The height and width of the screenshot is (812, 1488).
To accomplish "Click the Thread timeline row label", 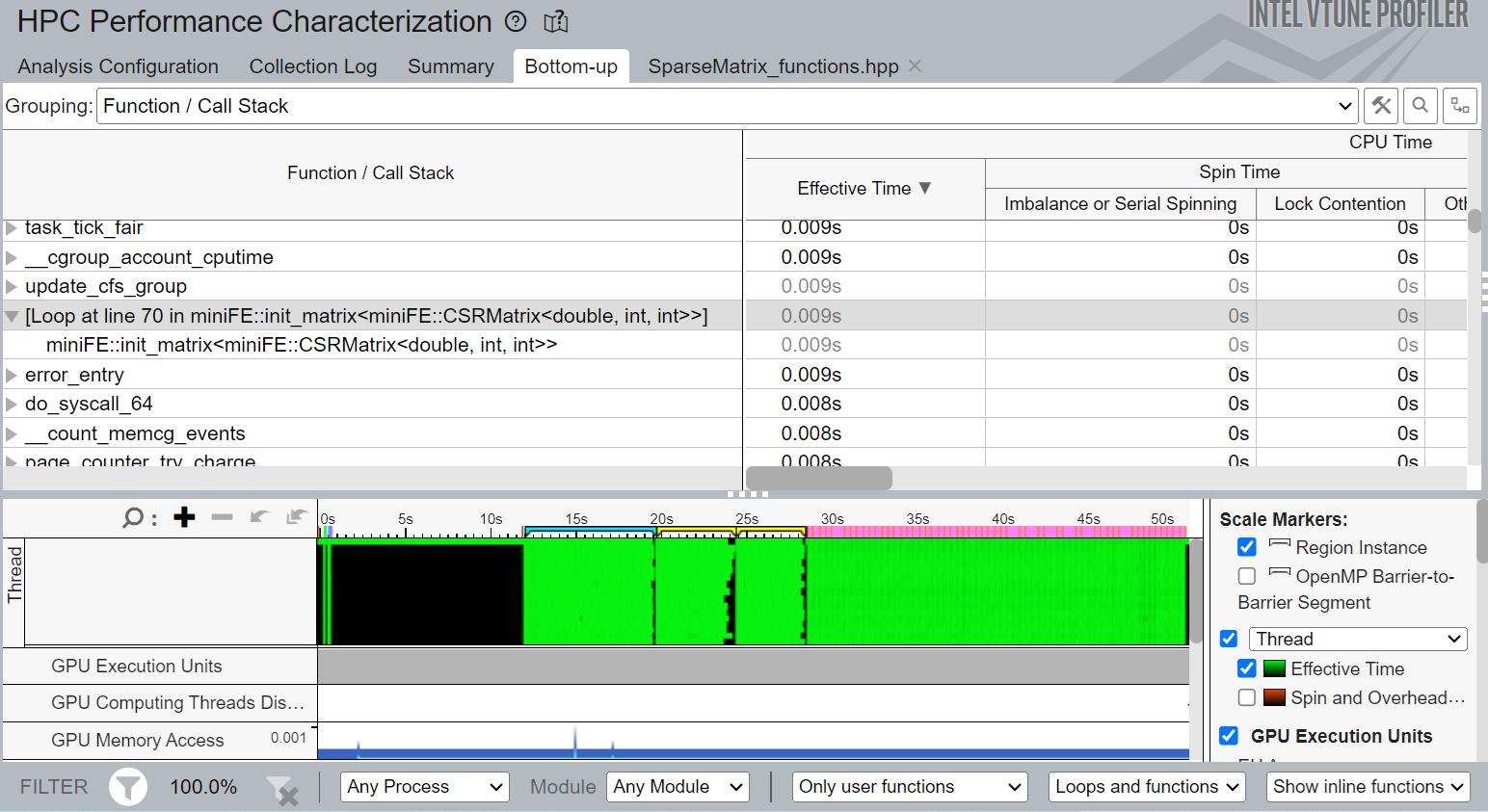I will pyautogui.click(x=14, y=575).
